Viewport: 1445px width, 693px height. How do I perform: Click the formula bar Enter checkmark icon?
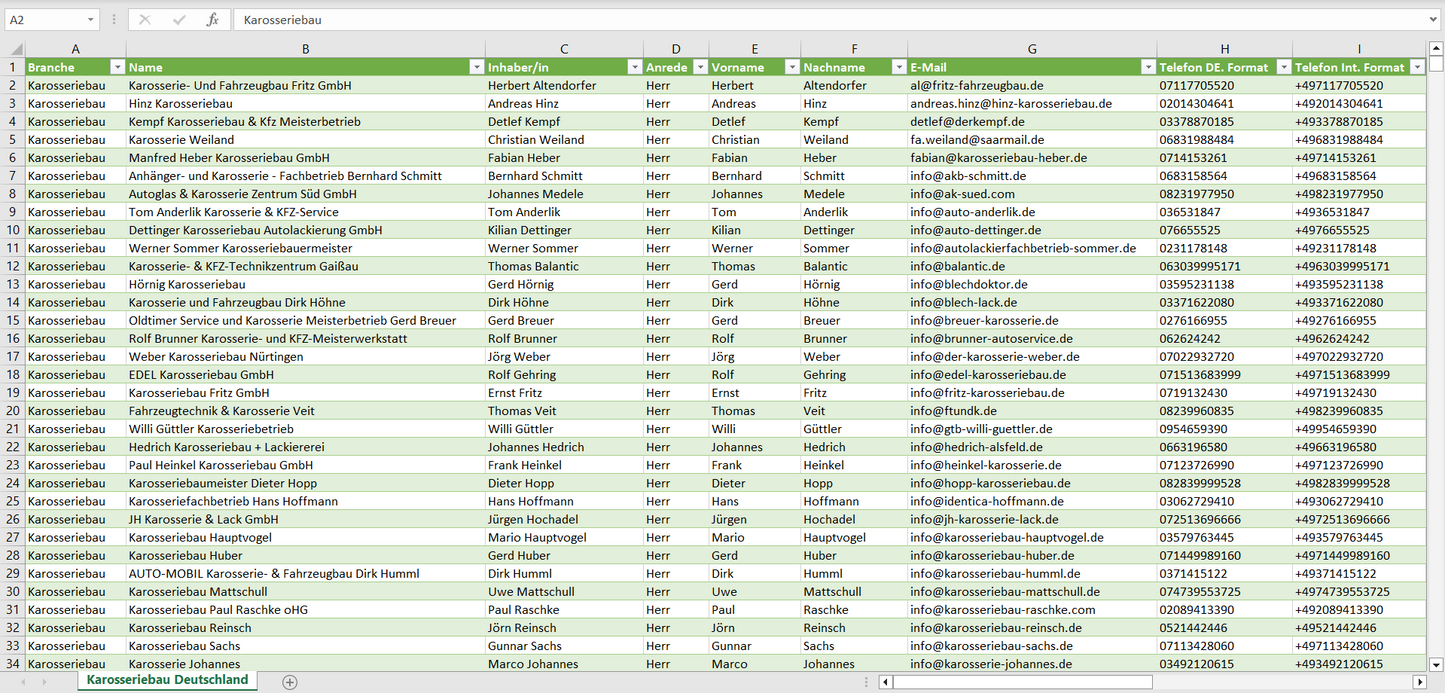[179, 20]
